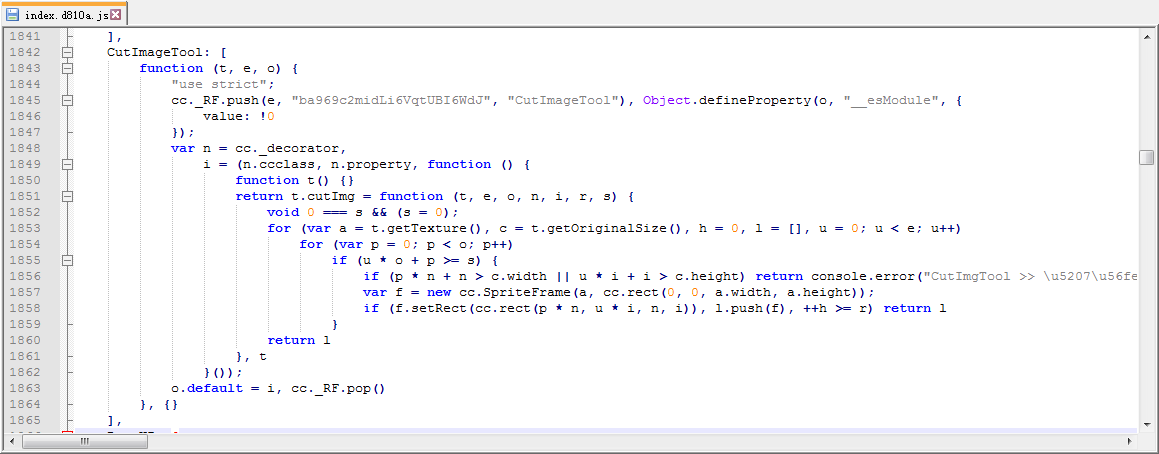
Task: Click the blue save-state icon on the file tab
Action: 13,14
